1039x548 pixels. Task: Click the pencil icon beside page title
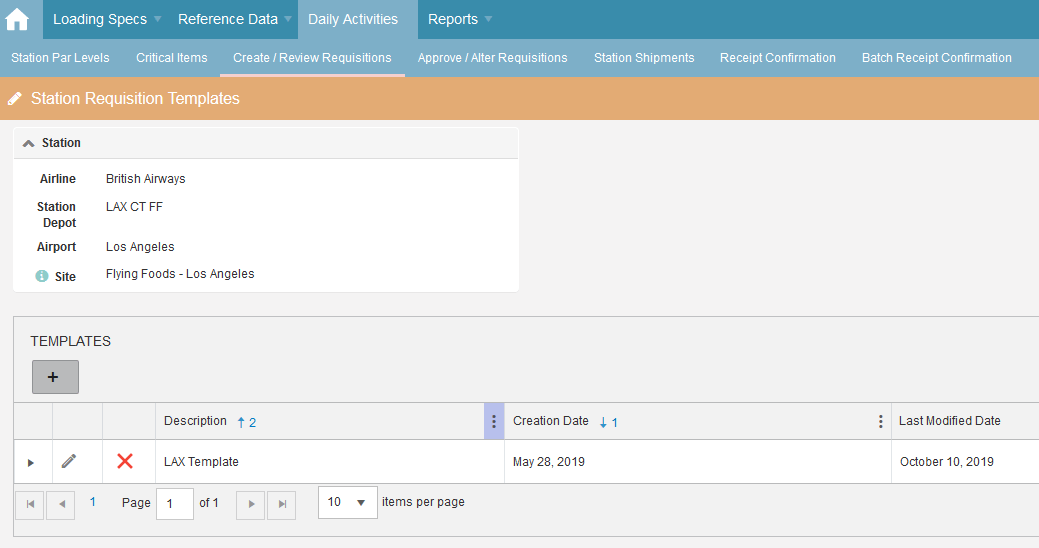15,99
